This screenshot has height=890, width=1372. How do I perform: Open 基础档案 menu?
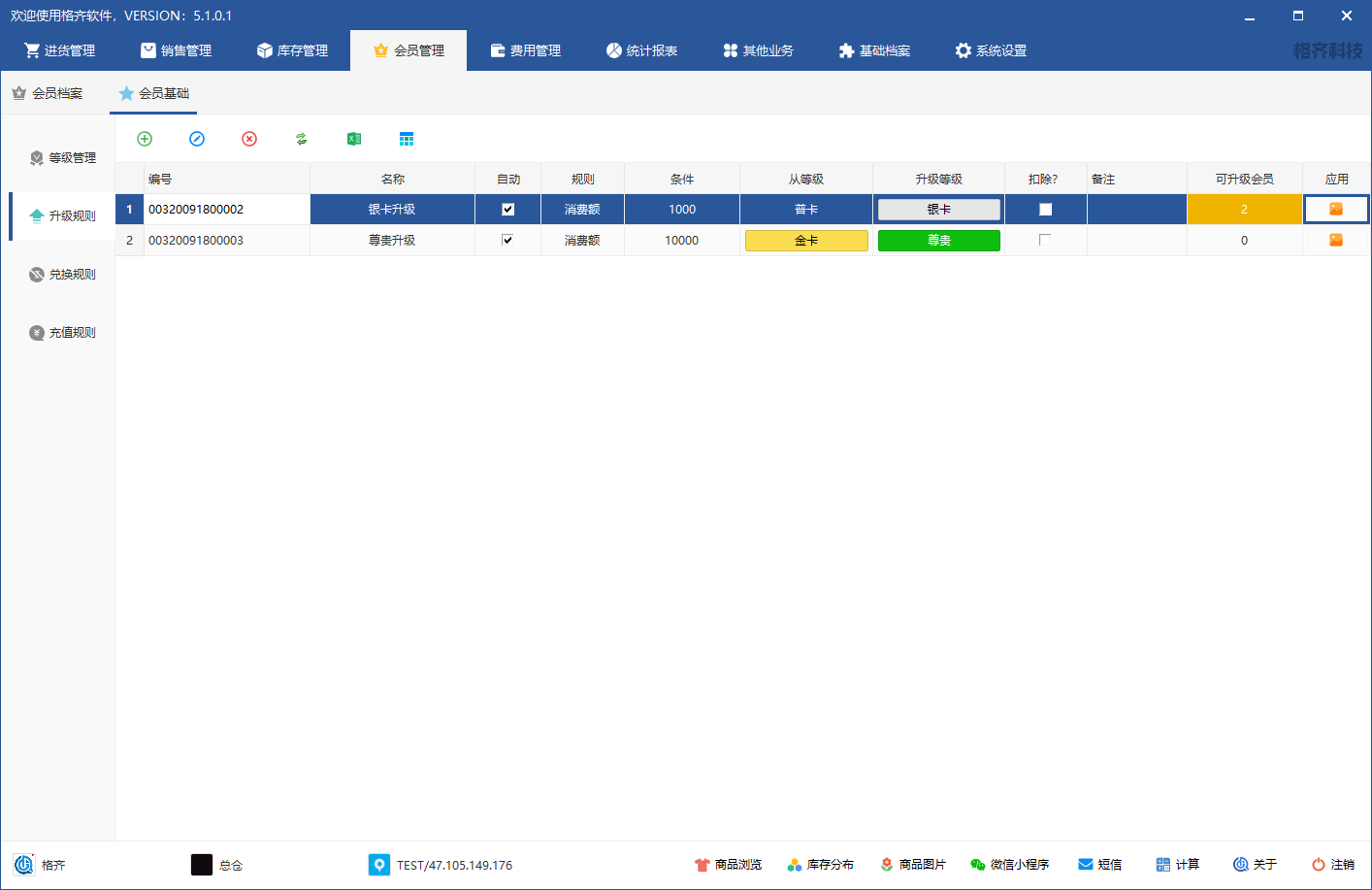click(x=874, y=50)
